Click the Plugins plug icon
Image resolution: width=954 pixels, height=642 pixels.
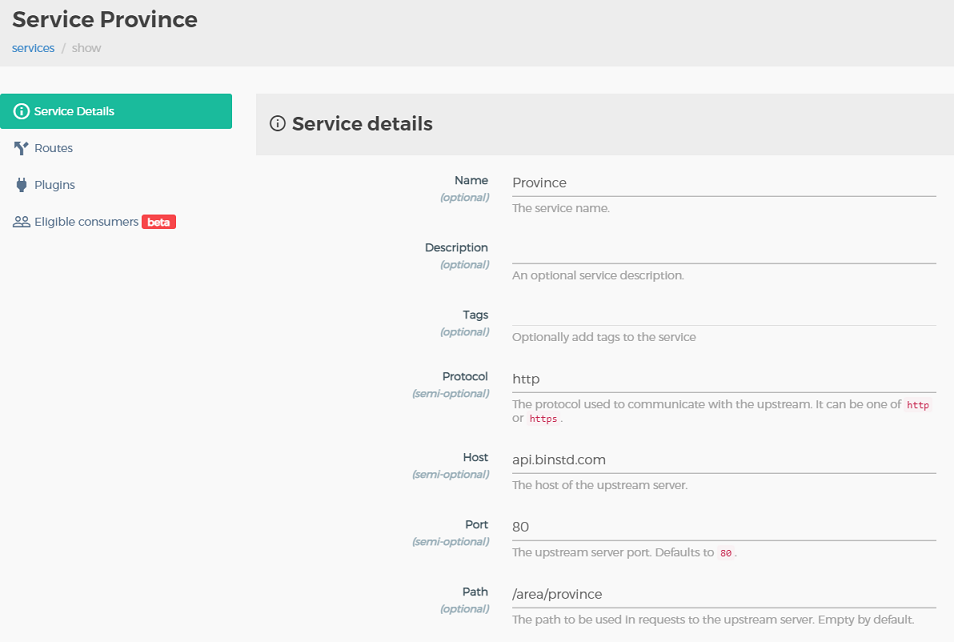pyautogui.click(x=21, y=185)
